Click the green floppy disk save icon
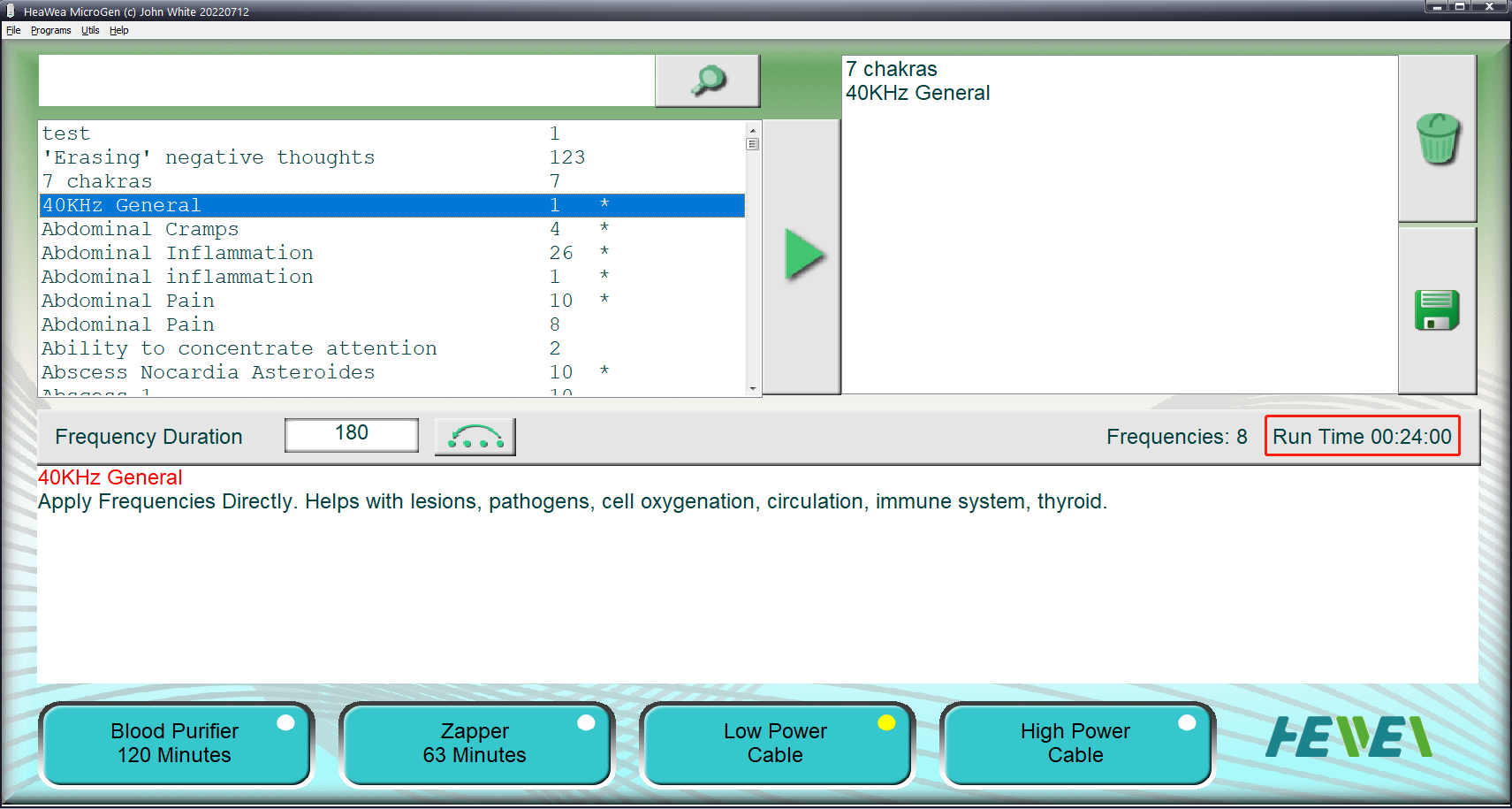 coord(1437,310)
